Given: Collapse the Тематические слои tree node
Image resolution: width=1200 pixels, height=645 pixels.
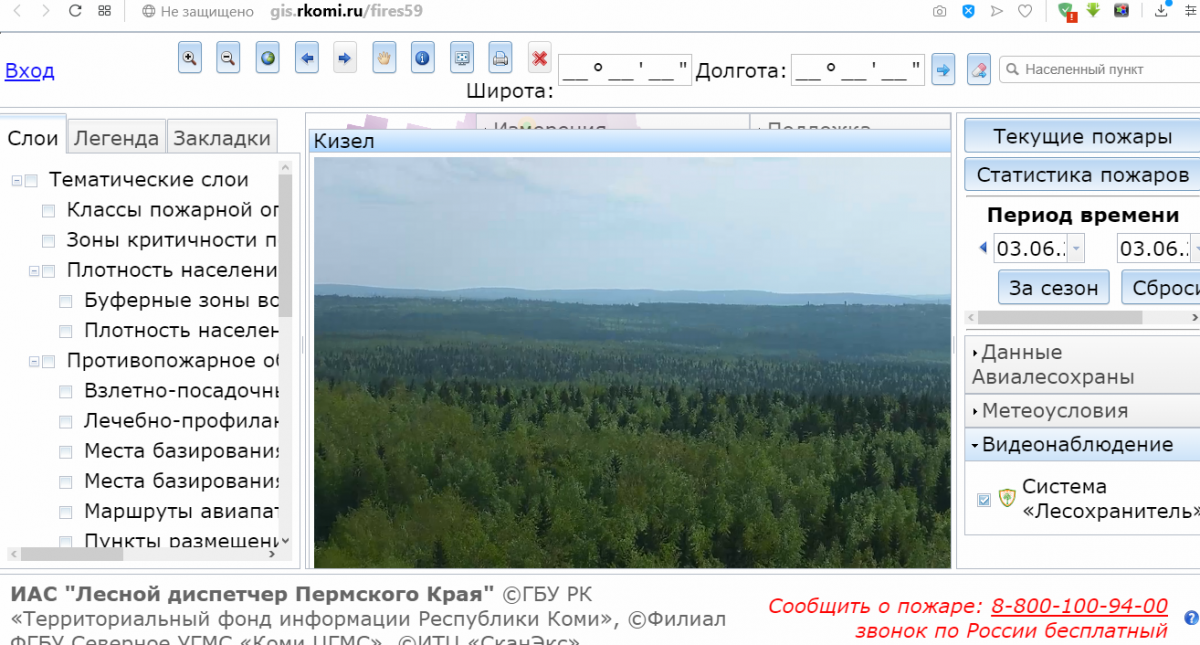Looking at the screenshot, I should pyautogui.click(x=17, y=181).
